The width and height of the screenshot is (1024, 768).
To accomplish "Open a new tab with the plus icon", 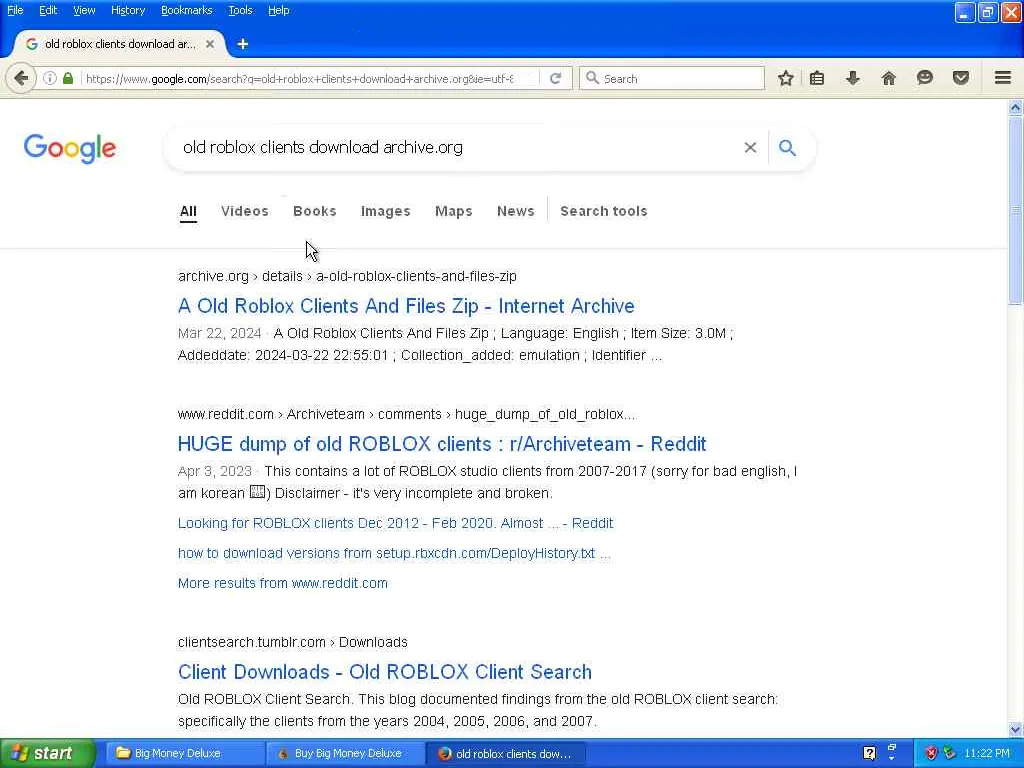I will pyautogui.click(x=243, y=44).
